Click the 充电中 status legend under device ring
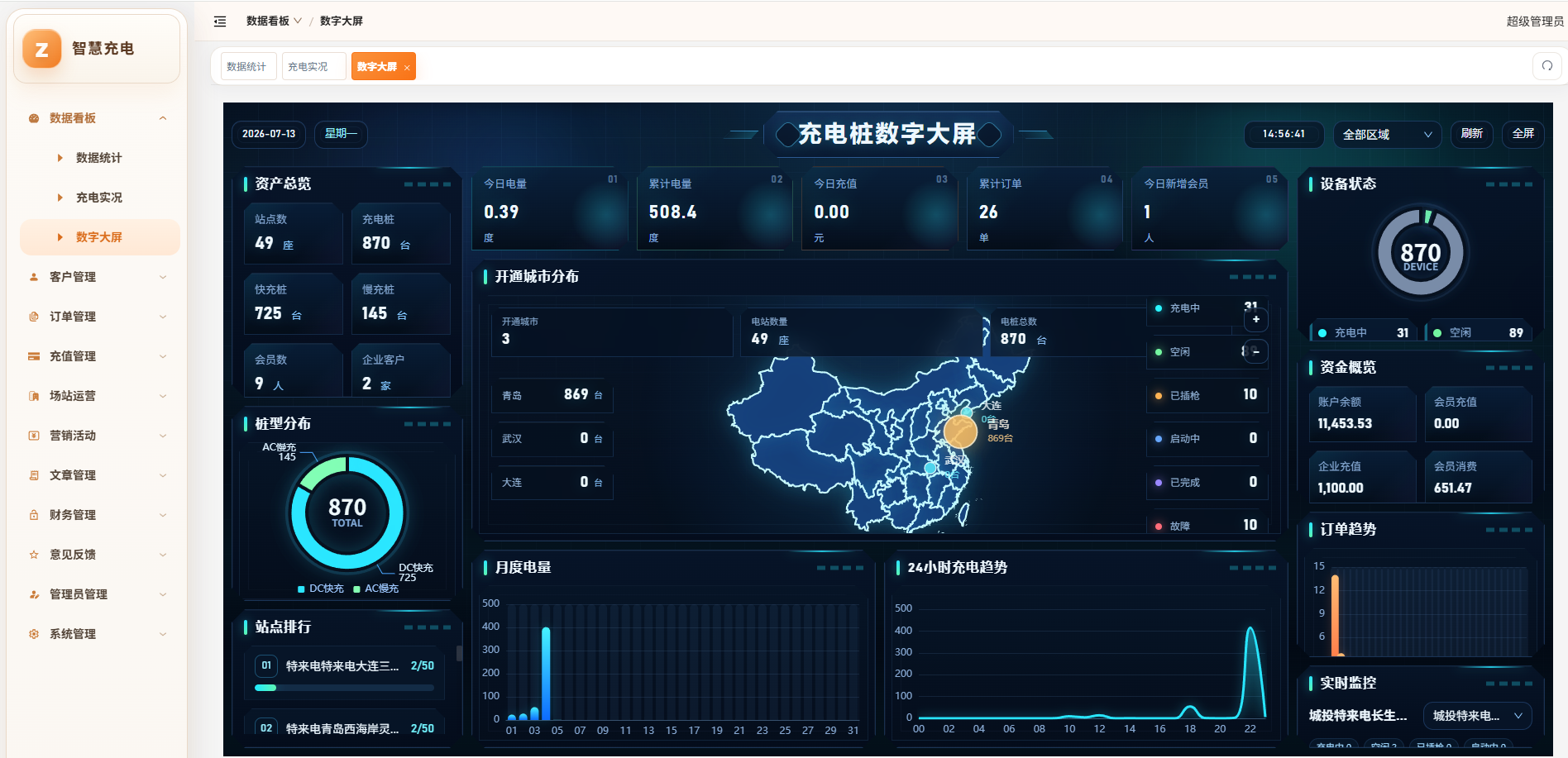This screenshot has width=1568, height=758. coord(1364,332)
